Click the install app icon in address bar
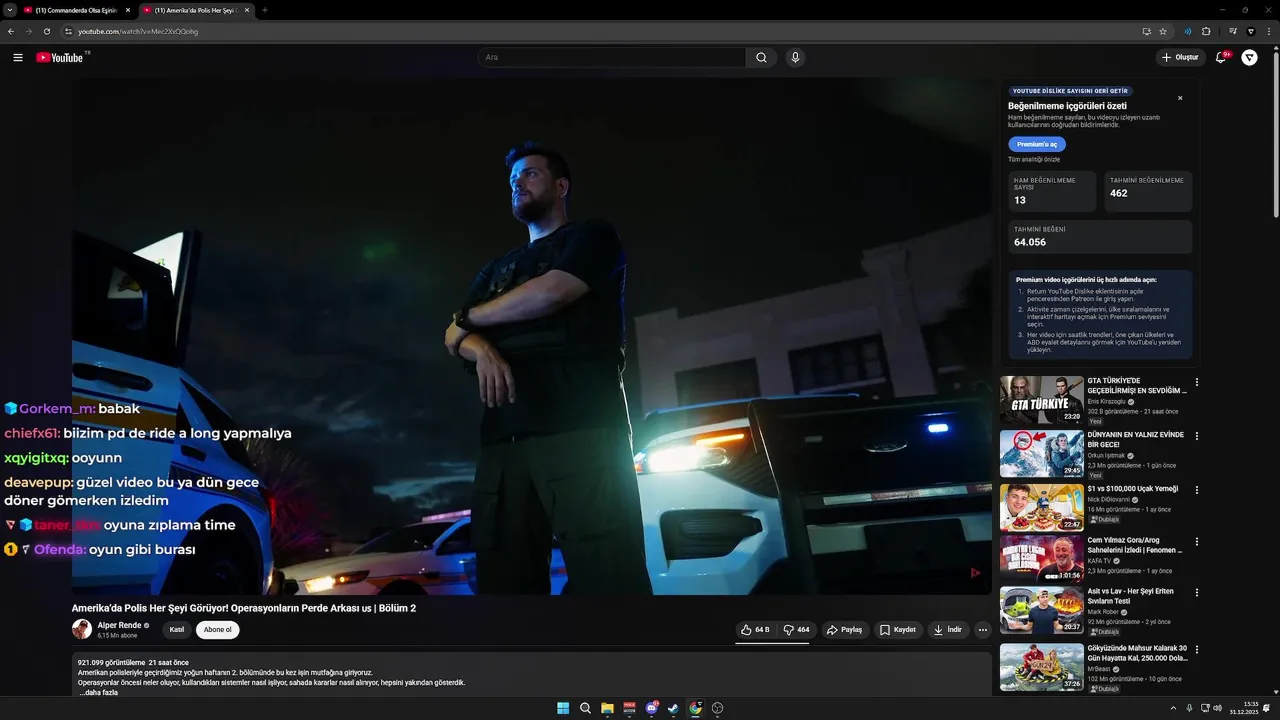Viewport: 1280px width, 720px height. 1146,31
